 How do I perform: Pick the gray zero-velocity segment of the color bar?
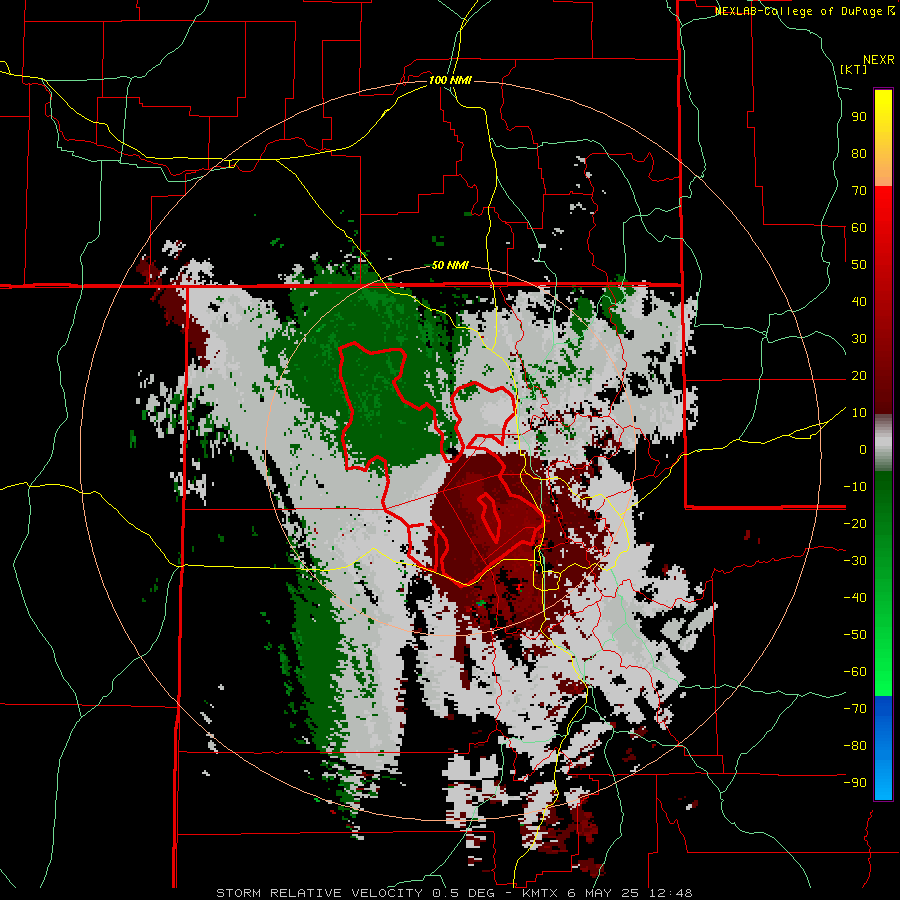pyautogui.click(x=883, y=443)
